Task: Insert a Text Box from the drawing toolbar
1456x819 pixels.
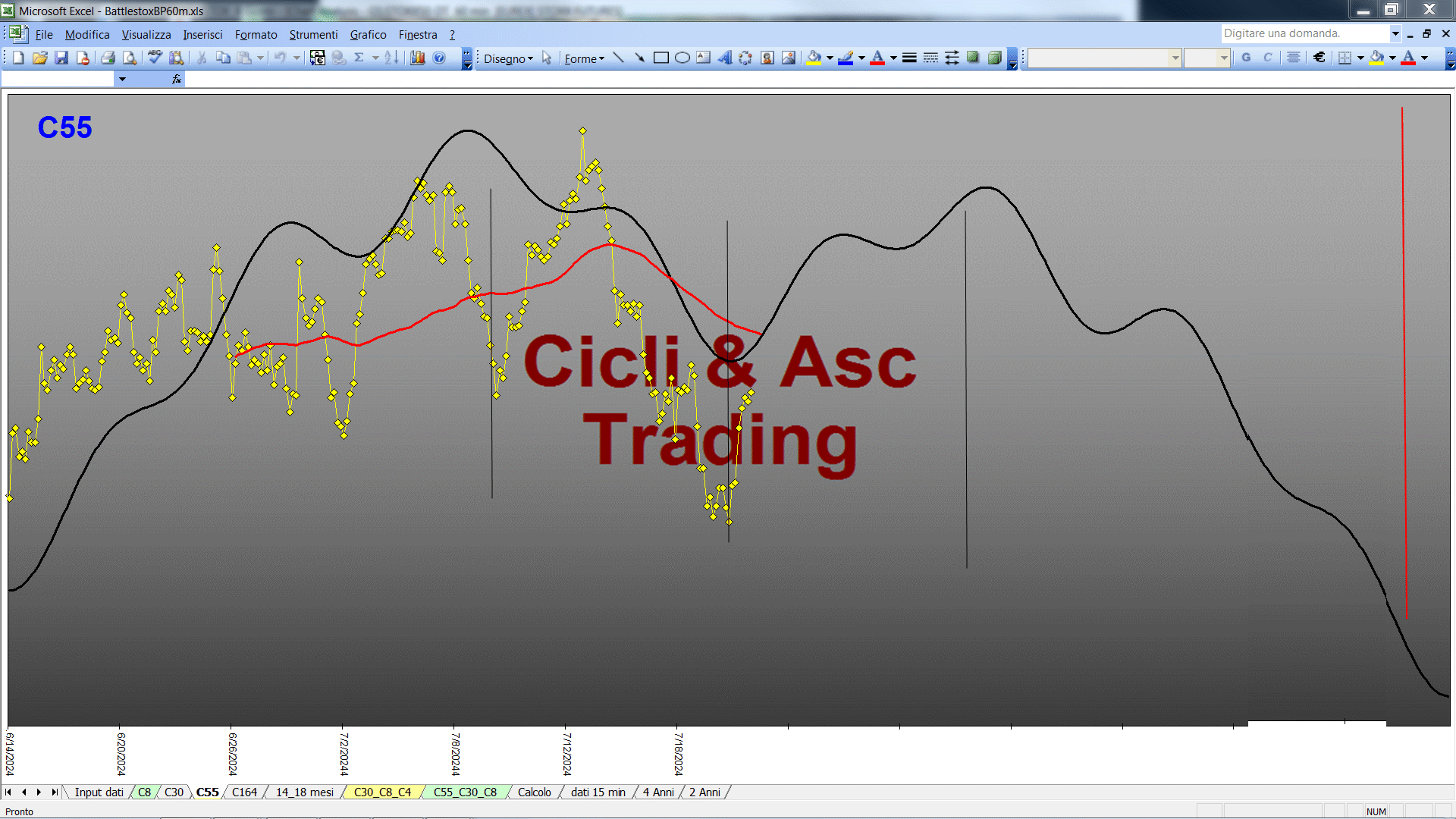Action: point(704,58)
